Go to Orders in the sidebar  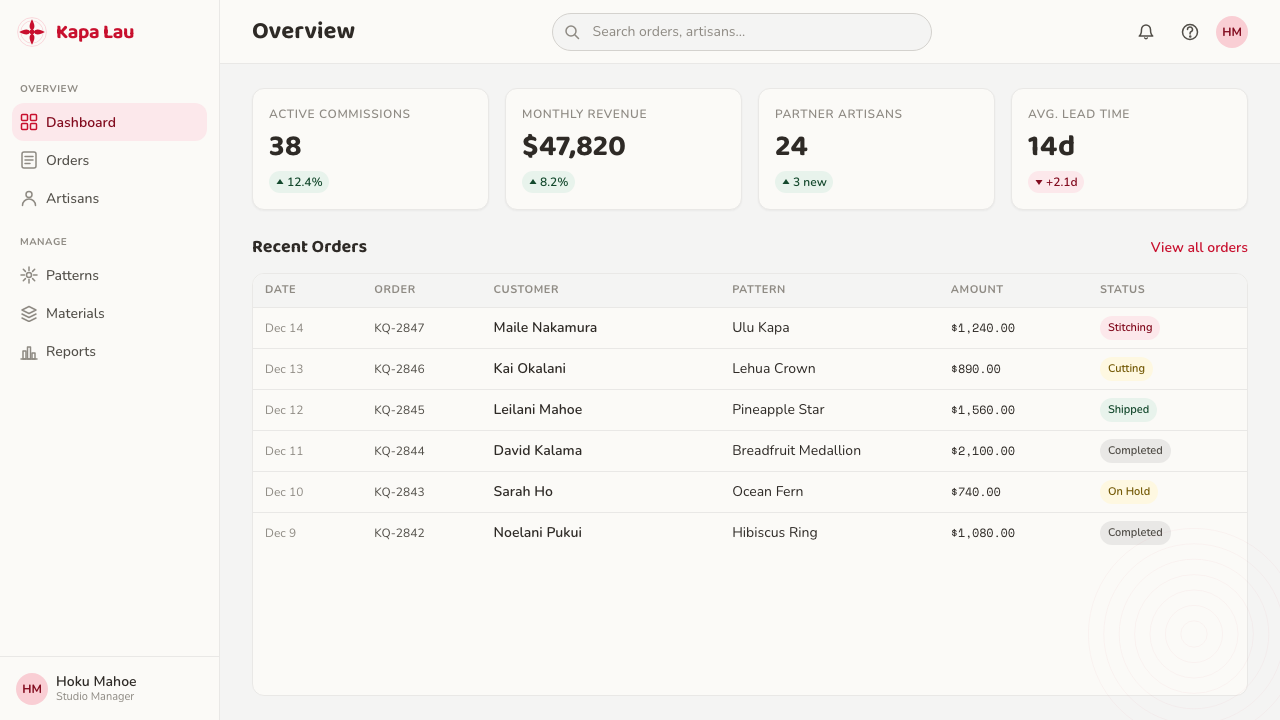(109, 160)
